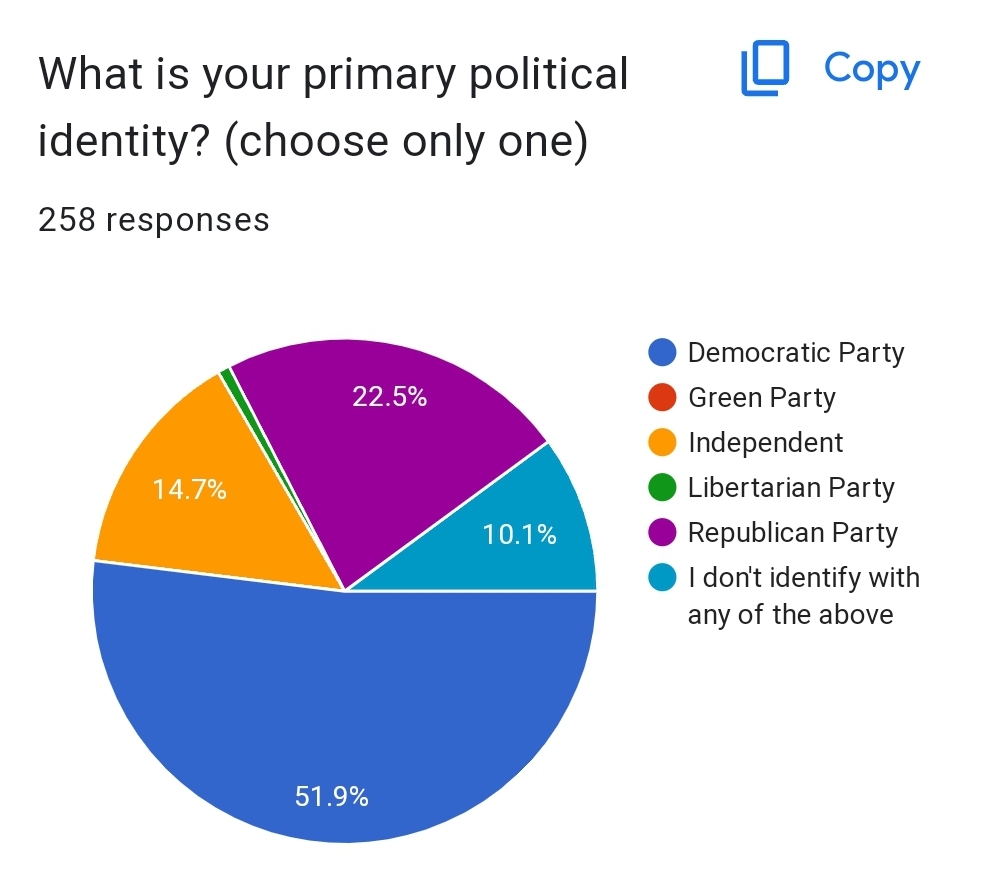Click the Libertarian Party green legend dot
The height and width of the screenshot is (882, 988).
663,488
